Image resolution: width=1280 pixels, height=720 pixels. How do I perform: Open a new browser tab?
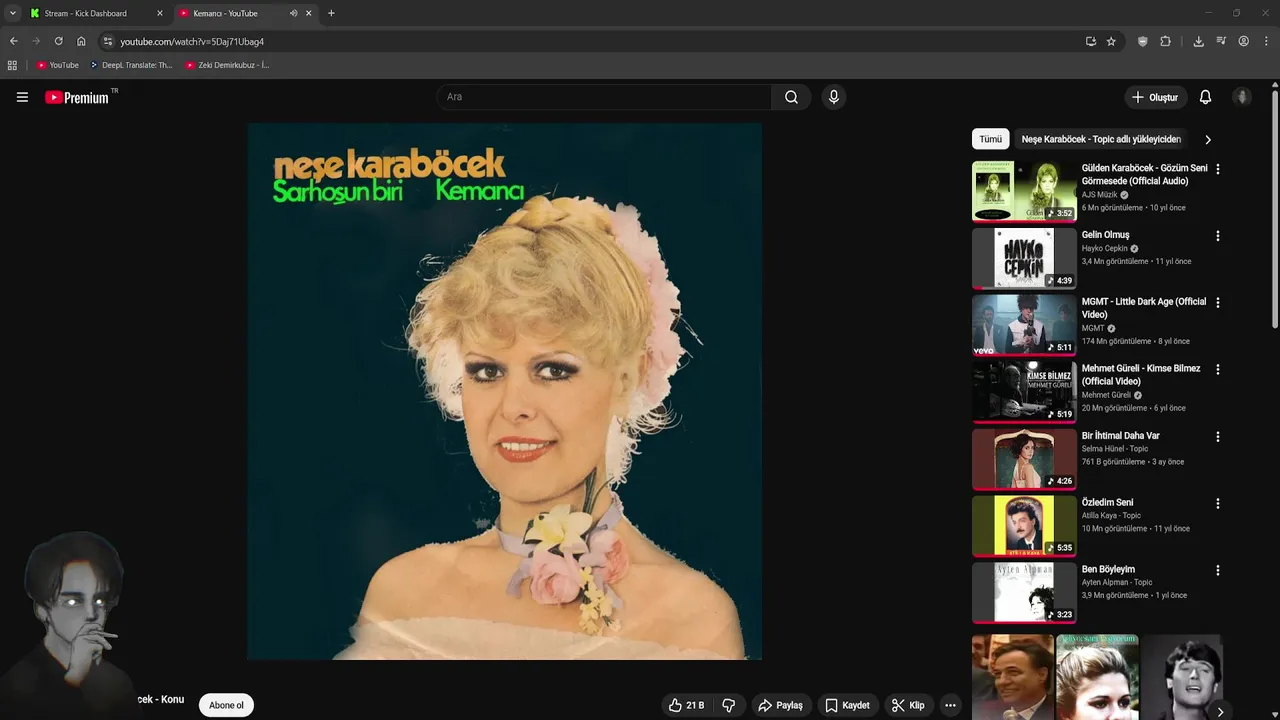pos(331,13)
